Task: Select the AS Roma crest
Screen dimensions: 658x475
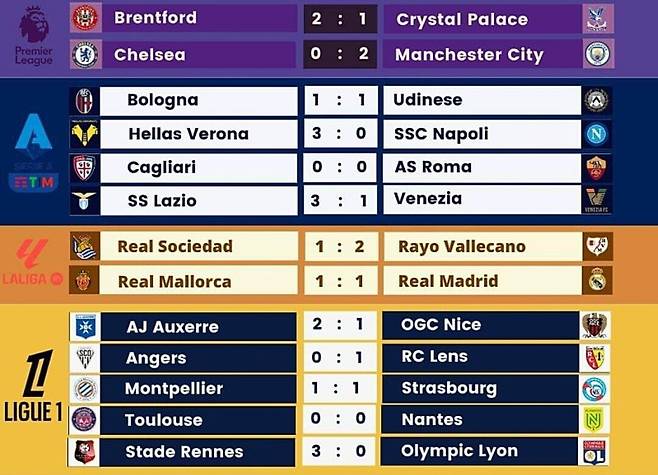Action: coord(597,167)
